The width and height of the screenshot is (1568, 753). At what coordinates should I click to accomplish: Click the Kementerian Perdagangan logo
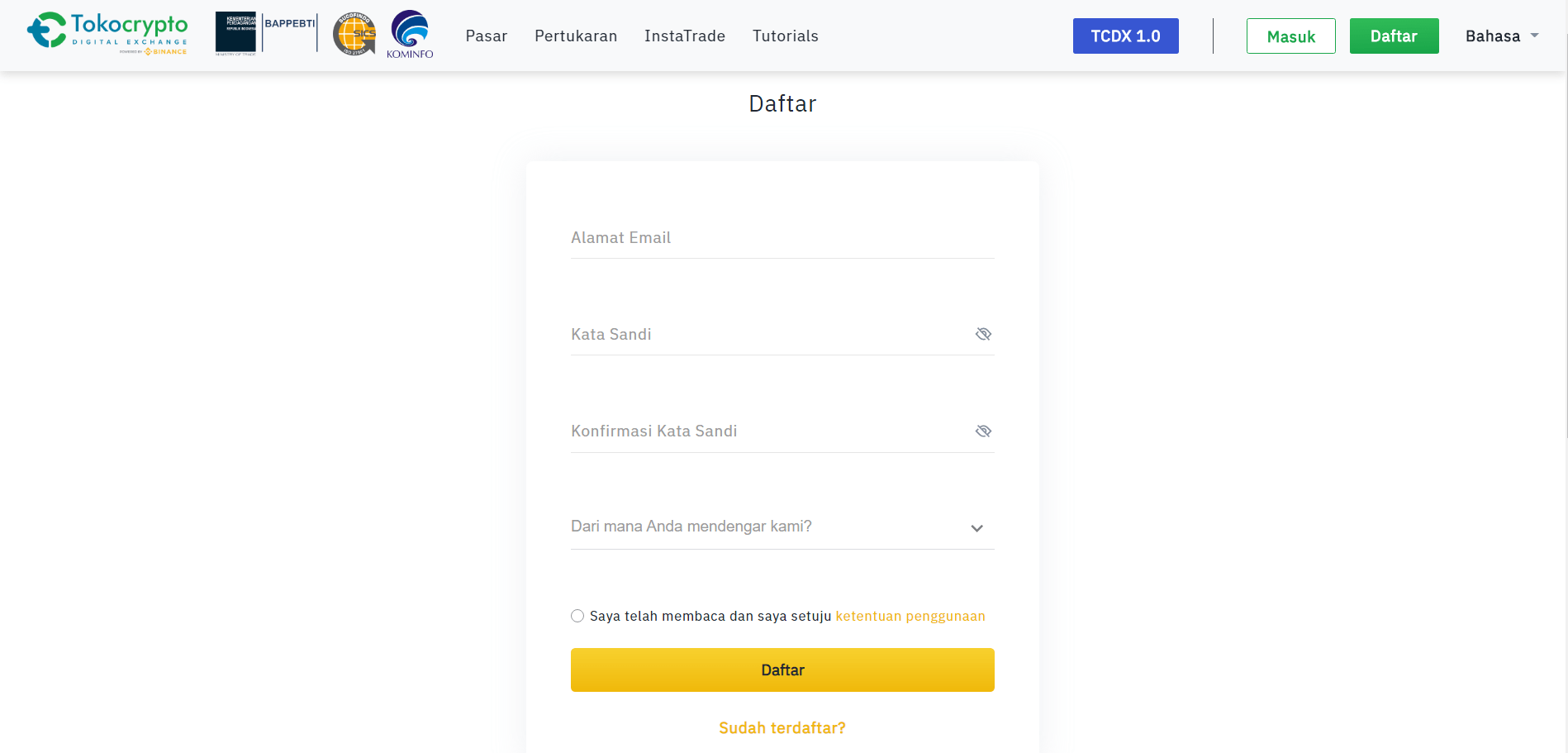235,33
